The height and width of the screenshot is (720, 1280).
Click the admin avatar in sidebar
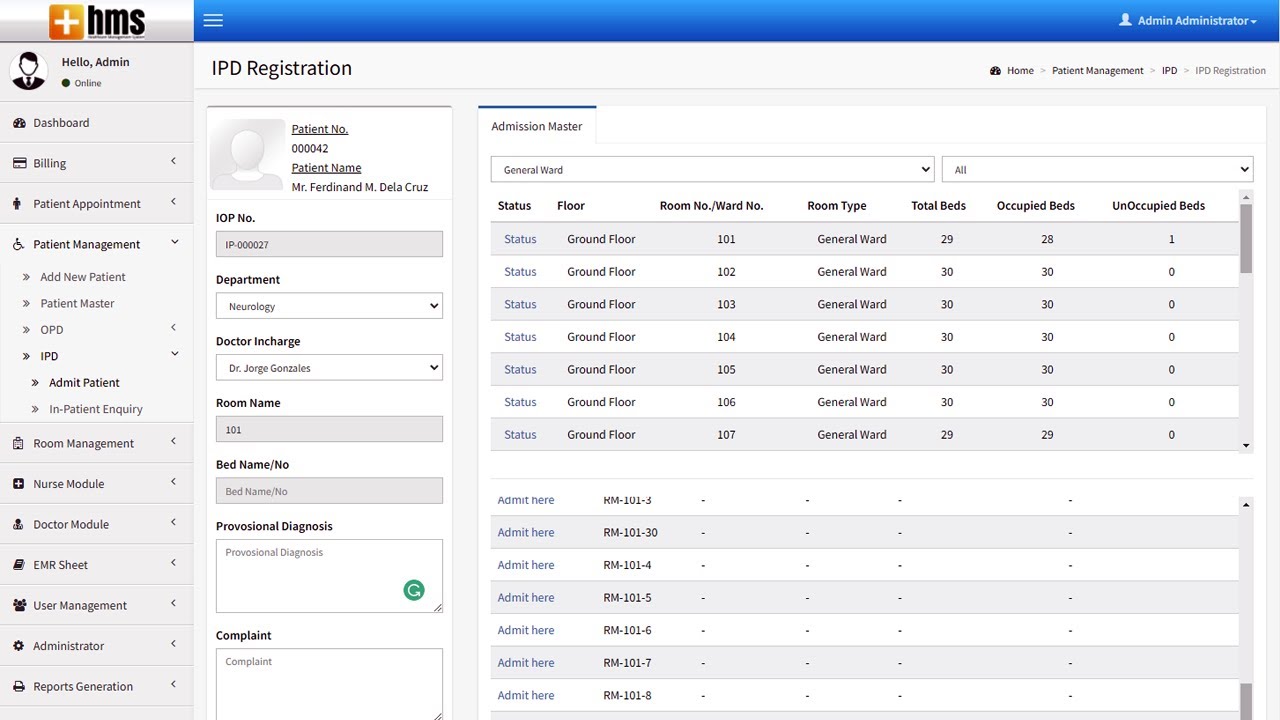coord(28,71)
